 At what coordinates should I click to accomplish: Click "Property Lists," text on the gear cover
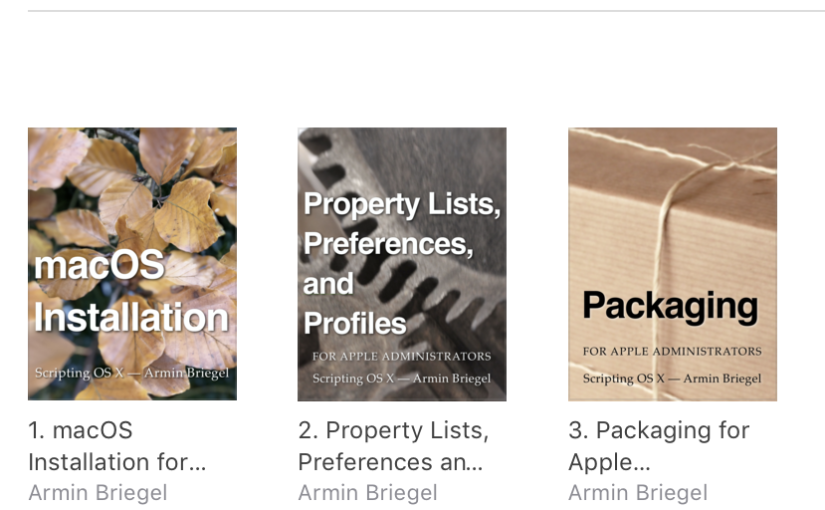coord(402,204)
